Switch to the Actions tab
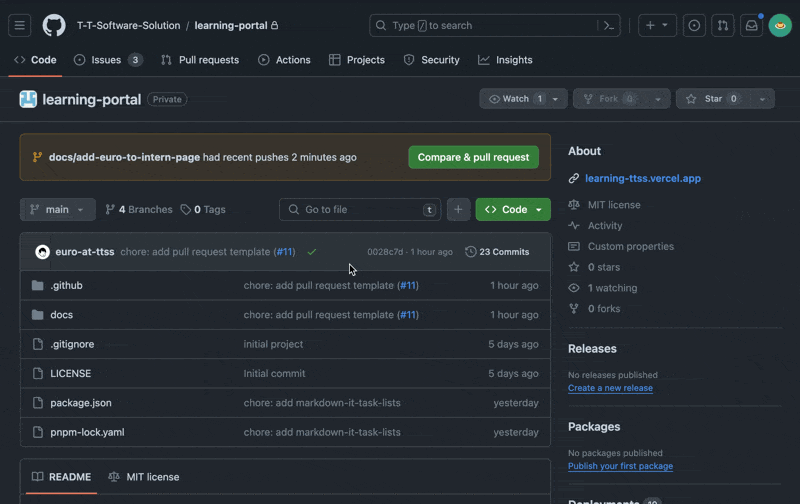 pos(284,60)
